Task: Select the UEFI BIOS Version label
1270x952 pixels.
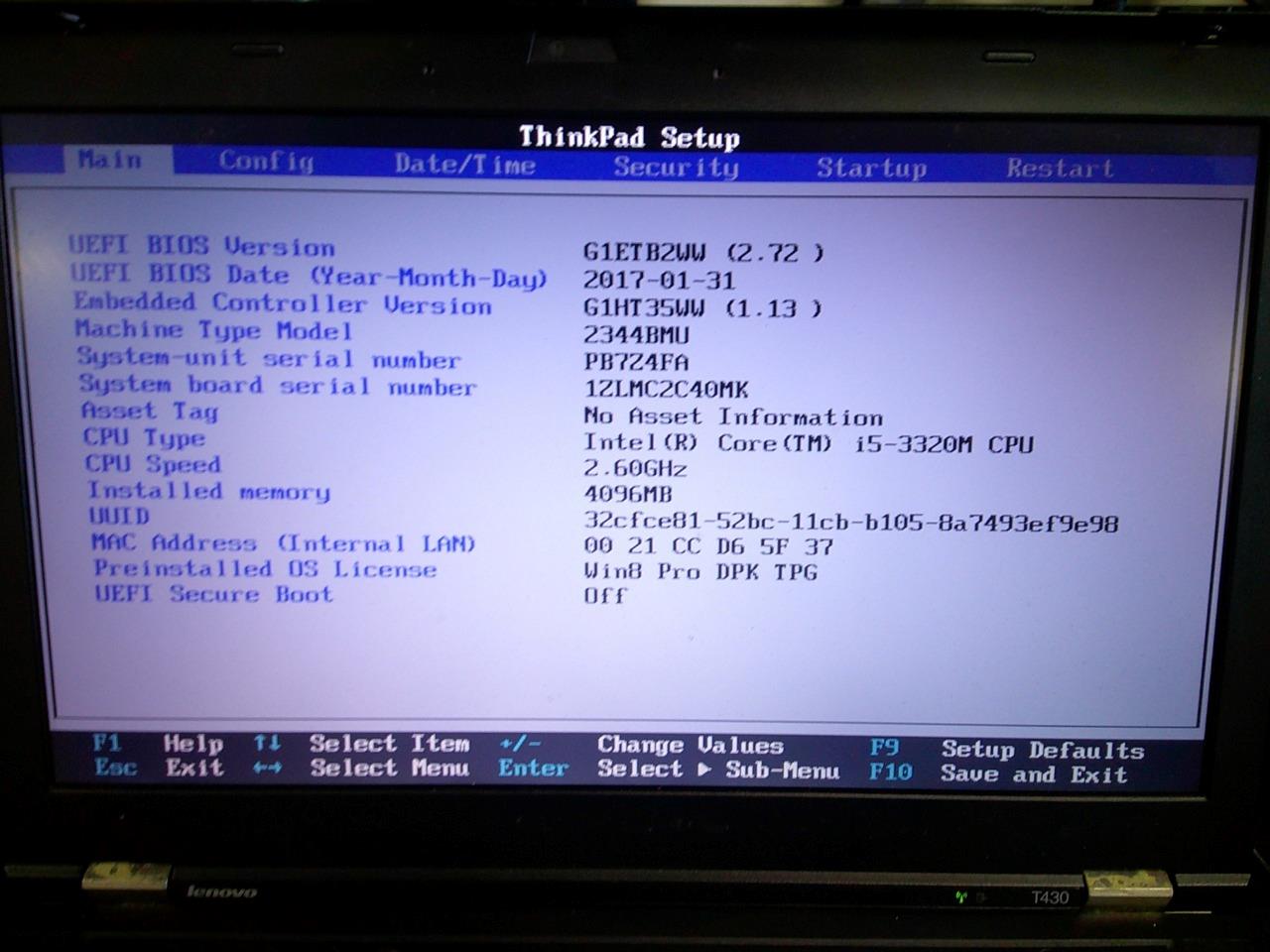Action: pyautogui.click(x=201, y=246)
